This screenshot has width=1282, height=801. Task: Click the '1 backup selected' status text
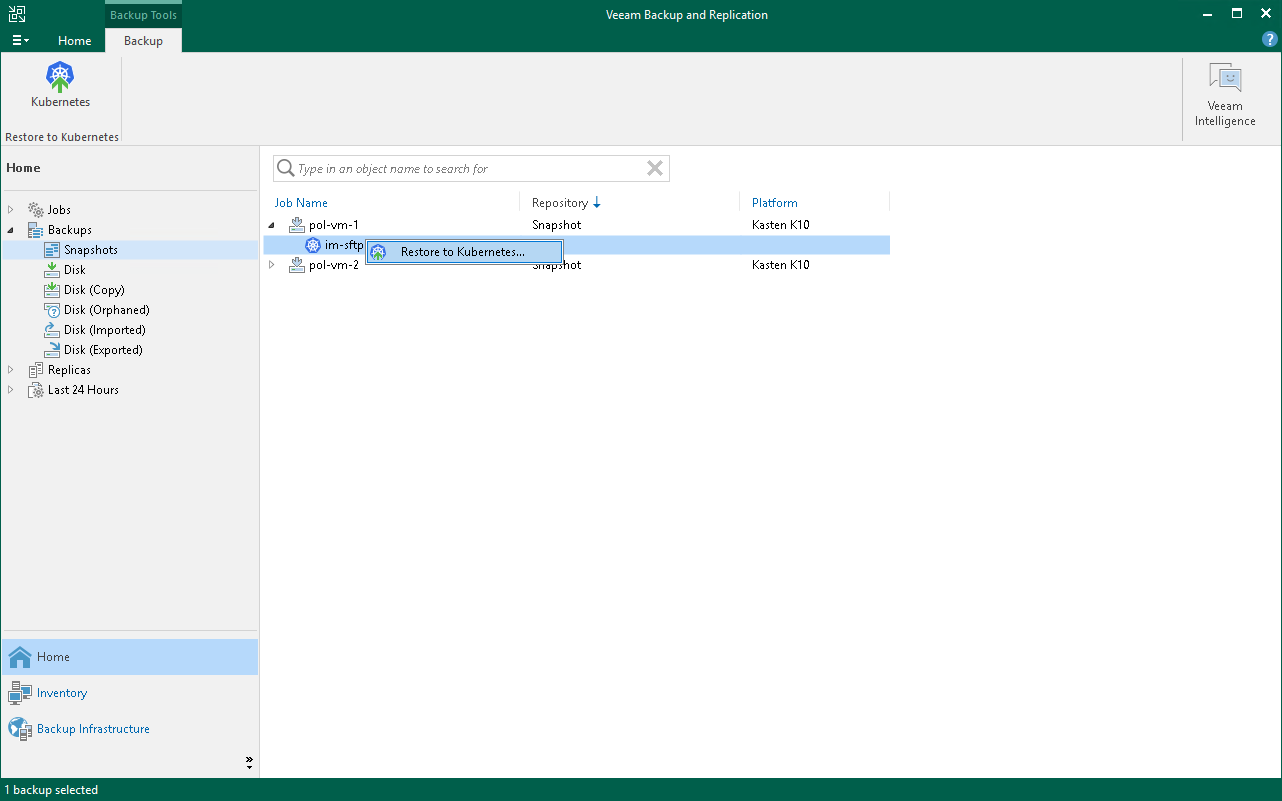pyautogui.click(x=51, y=790)
